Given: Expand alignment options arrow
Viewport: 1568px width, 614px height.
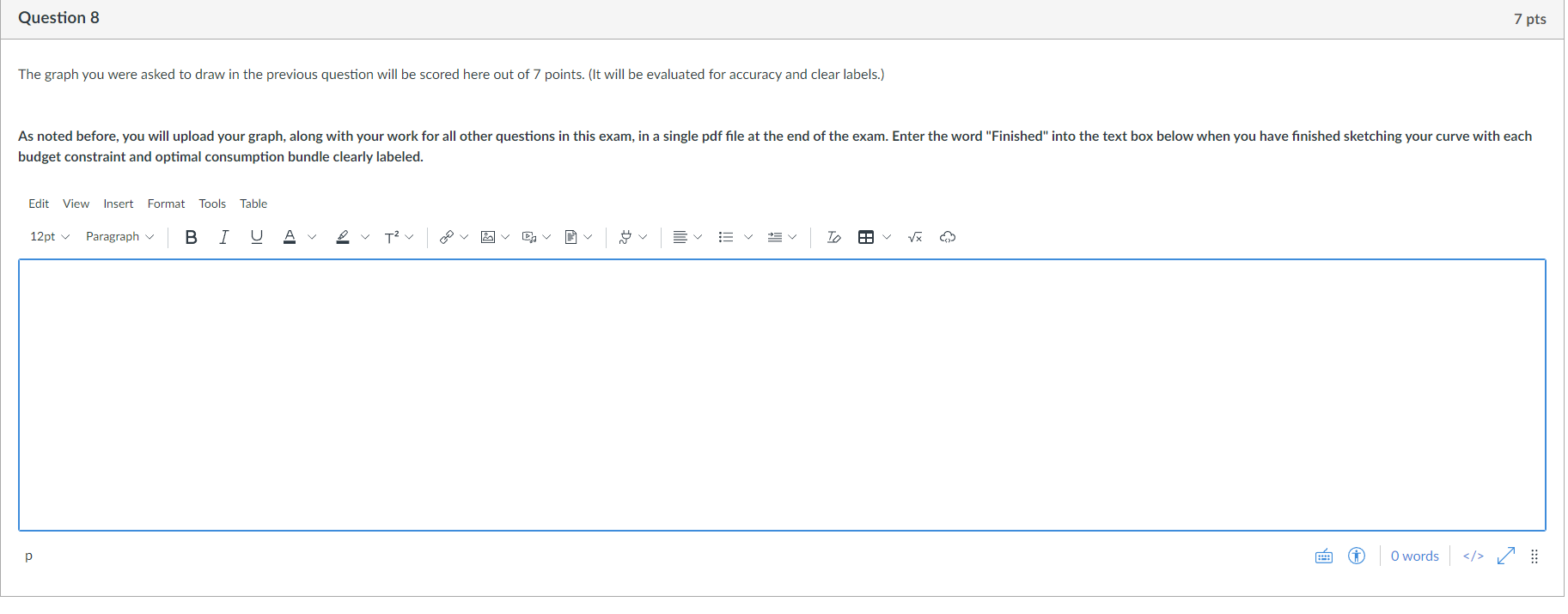Looking at the screenshot, I should 698,237.
